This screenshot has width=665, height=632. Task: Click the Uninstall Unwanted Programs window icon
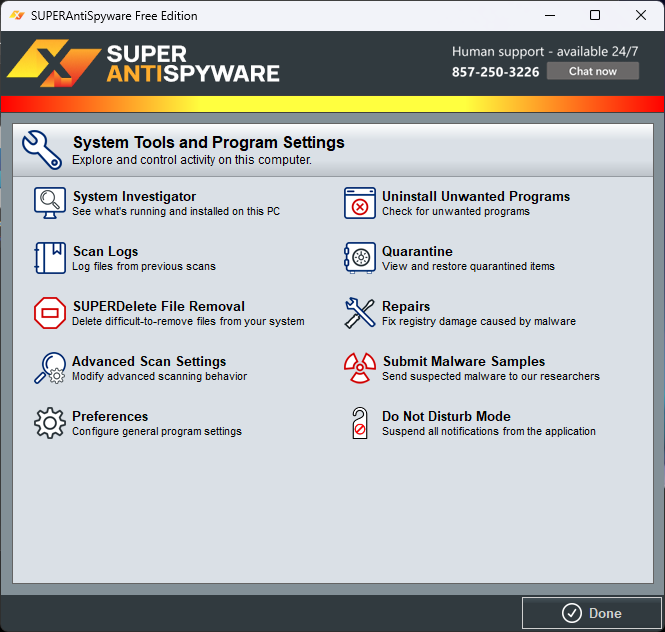coord(360,203)
